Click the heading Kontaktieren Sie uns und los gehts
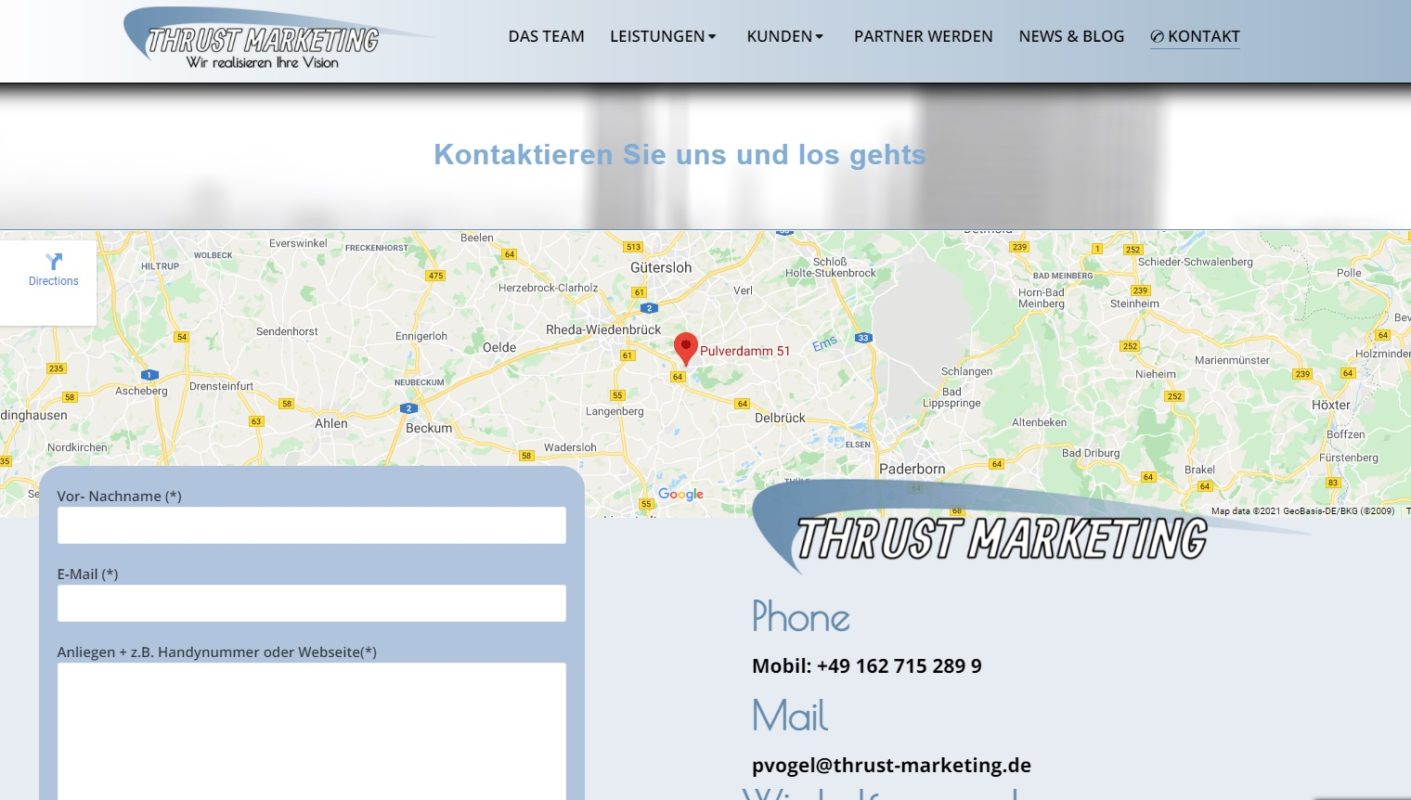Screen dimensions: 1411x800 pyautogui.click(x=680, y=155)
